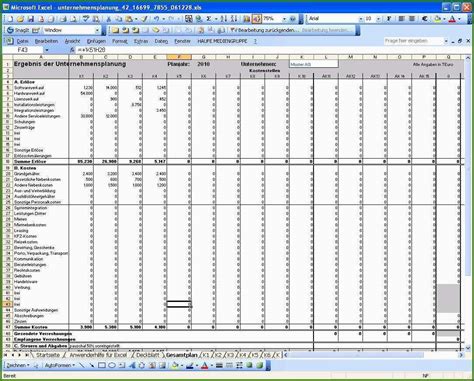474x381 pixels.
Task: Open the Bearbeiten menu
Action: click(46, 41)
